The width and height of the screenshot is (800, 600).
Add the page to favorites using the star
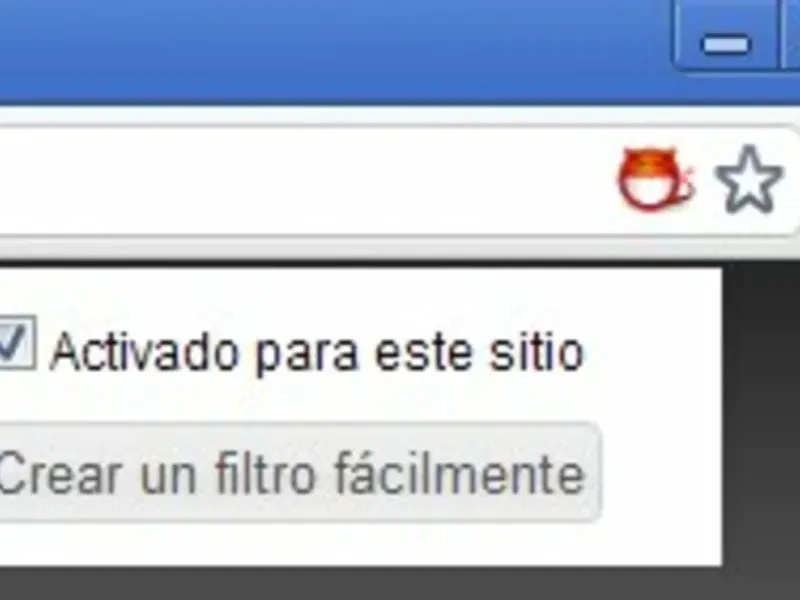(x=749, y=179)
